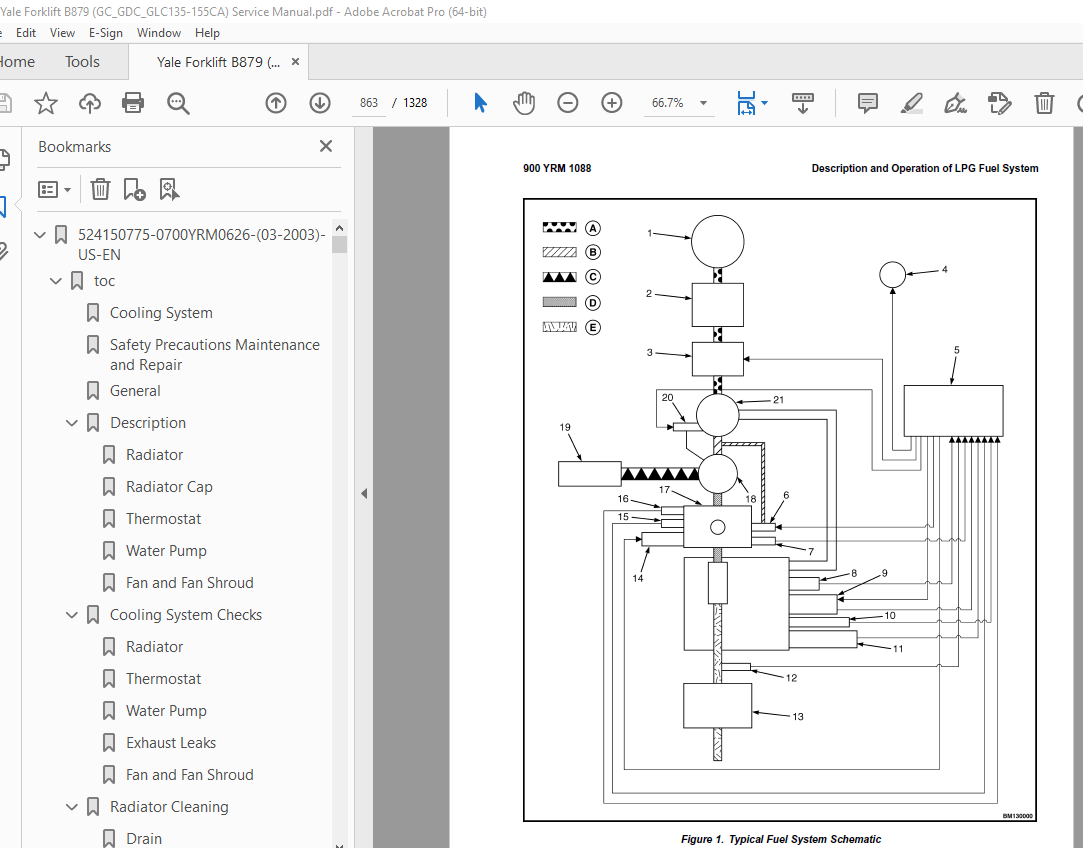Close the Bookmarks panel
Image resolution: width=1083 pixels, height=848 pixels.
[x=326, y=146]
